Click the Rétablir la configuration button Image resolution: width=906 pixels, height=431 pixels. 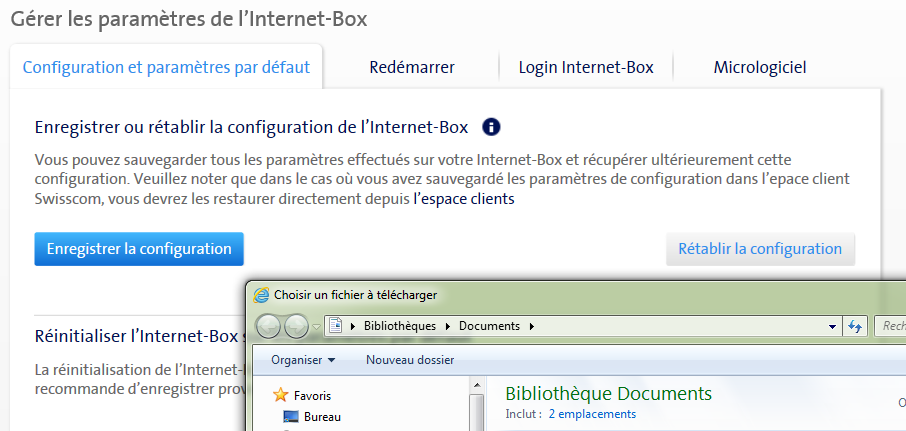760,249
